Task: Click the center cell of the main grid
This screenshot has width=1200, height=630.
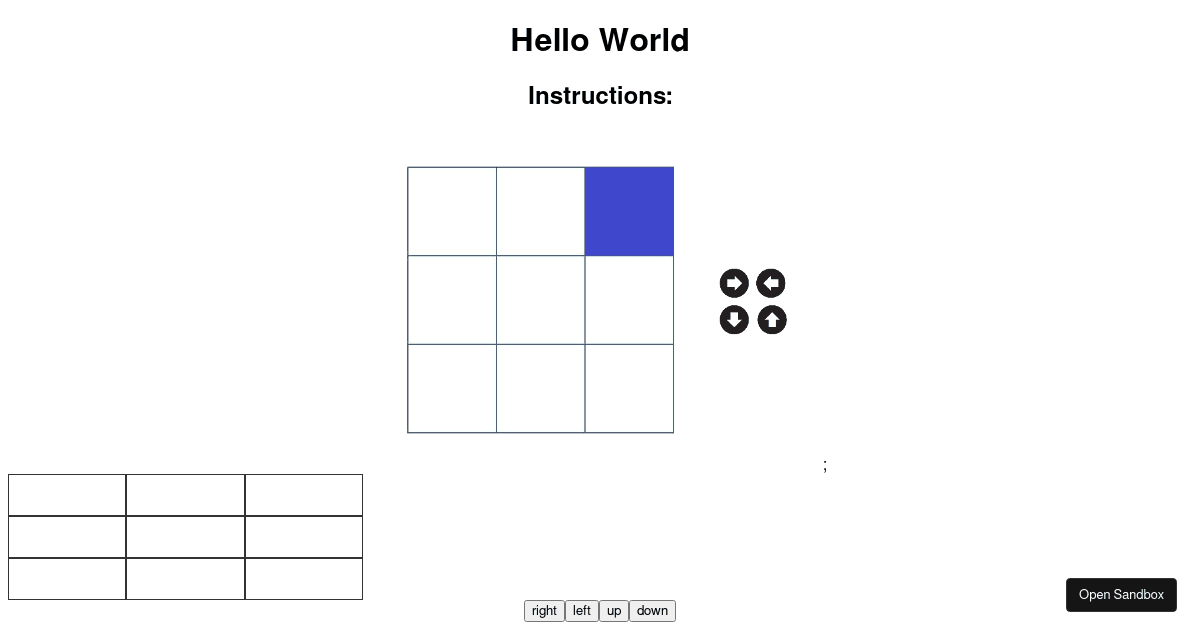Action: [540, 299]
